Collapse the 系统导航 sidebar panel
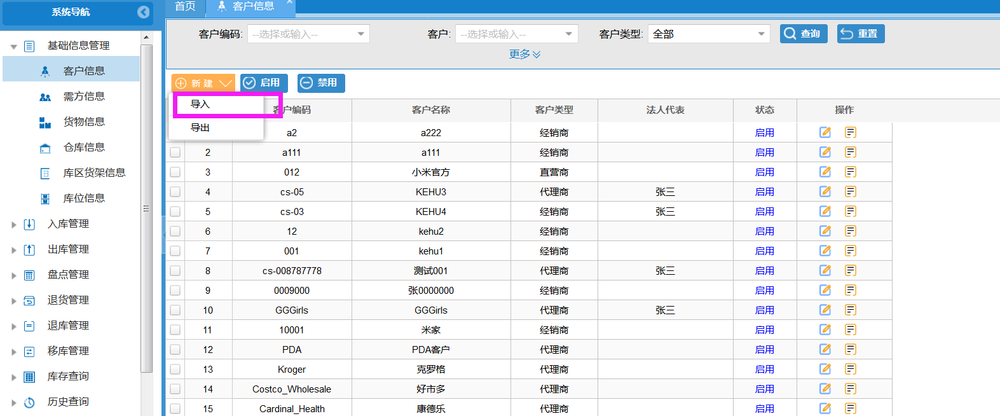The height and width of the screenshot is (416, 1000). pyautogui.click(x=143, y=12)
